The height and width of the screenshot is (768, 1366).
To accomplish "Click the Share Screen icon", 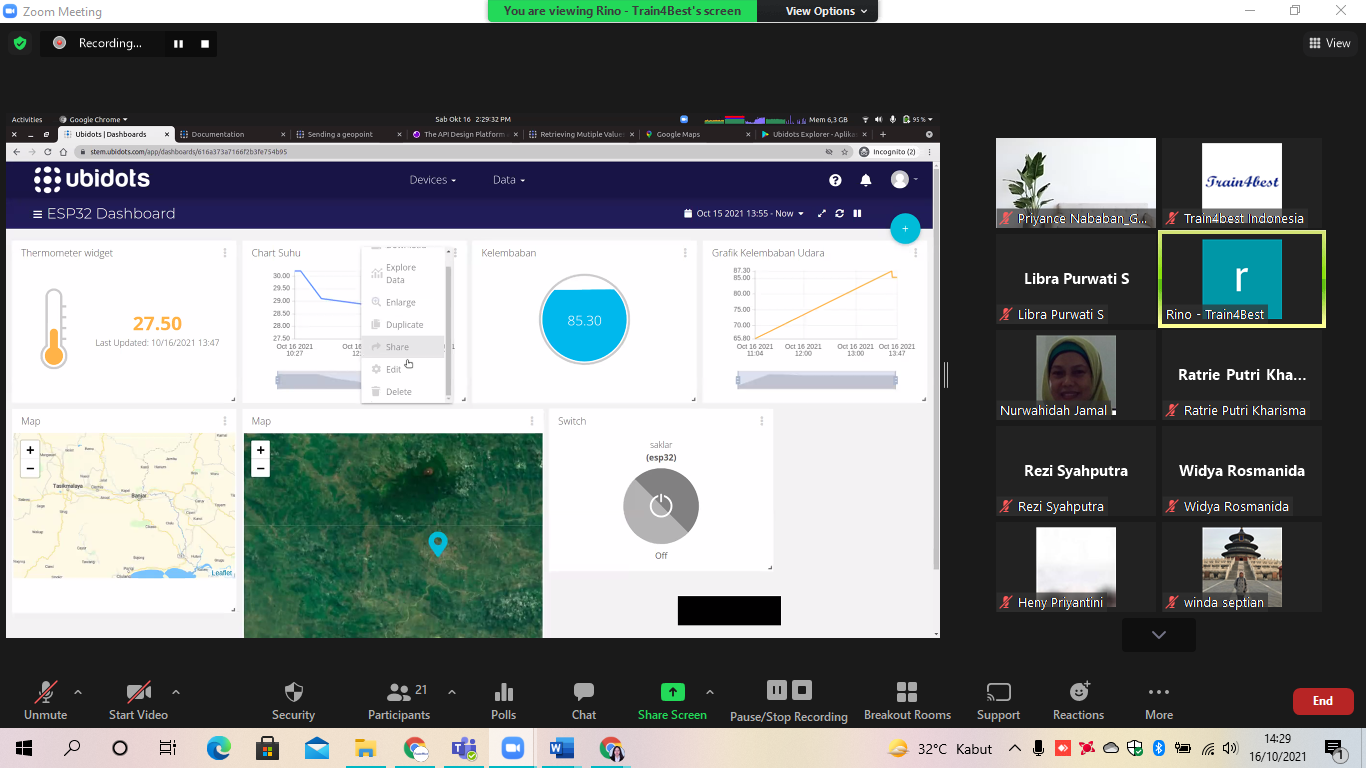I will pyautogui.click(x=672, y=692).
